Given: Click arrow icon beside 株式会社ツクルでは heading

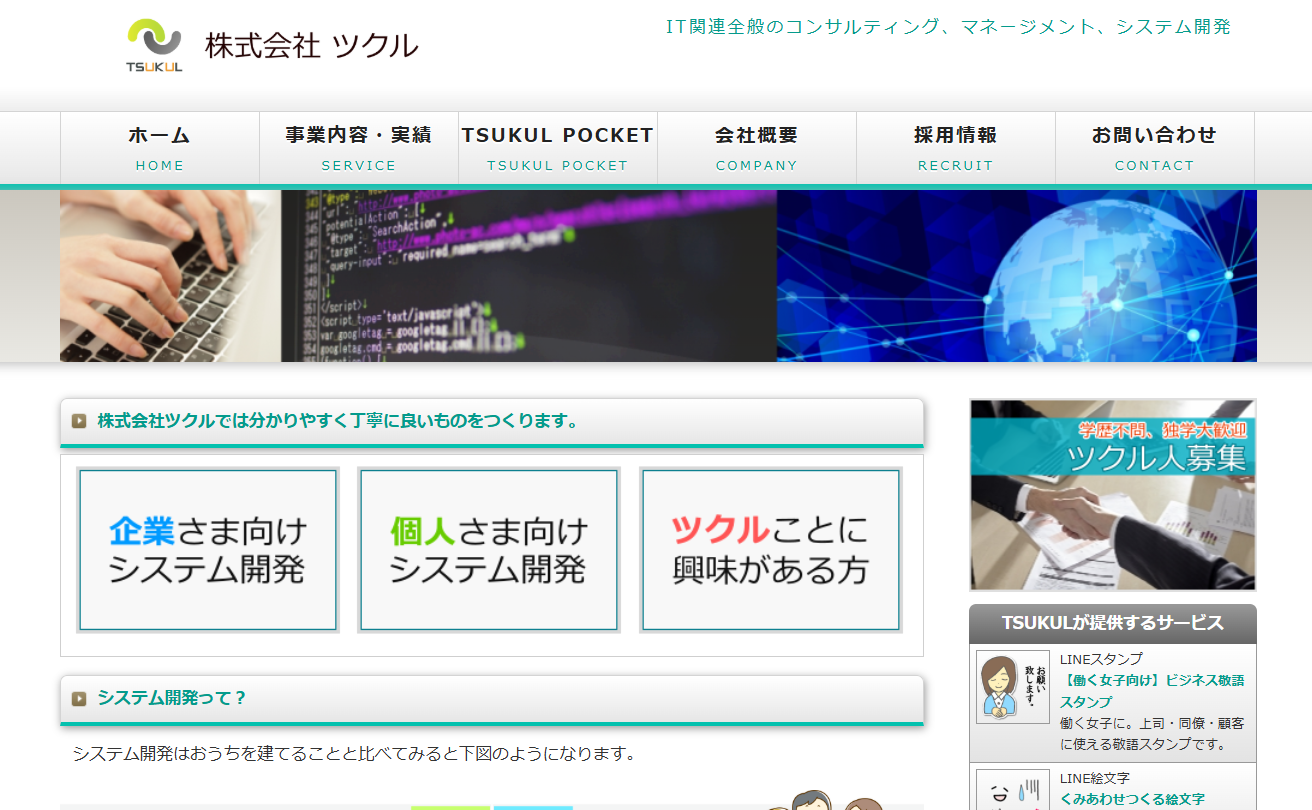Looking at the screenshot, I should pos(79,421).
